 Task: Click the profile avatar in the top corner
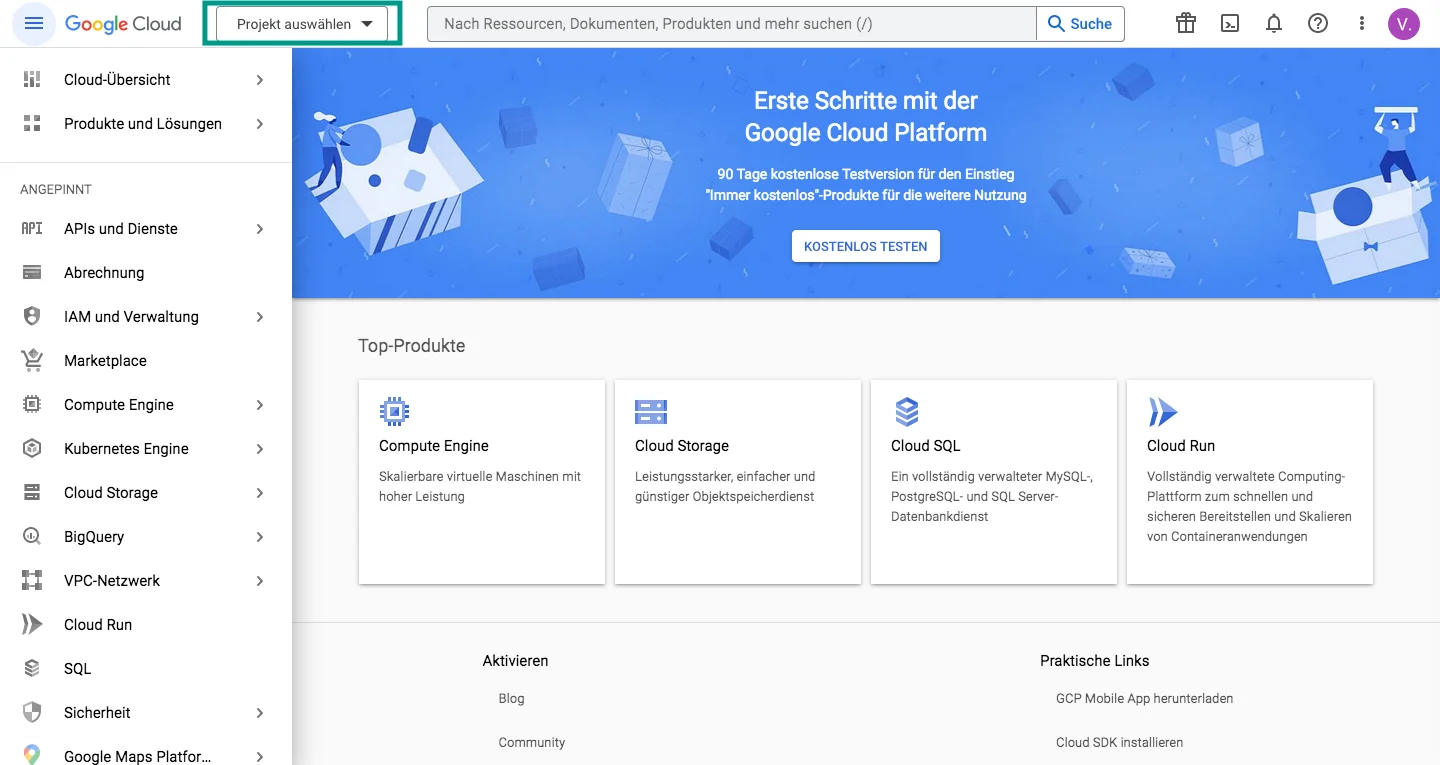click(x=1404, y=23)
